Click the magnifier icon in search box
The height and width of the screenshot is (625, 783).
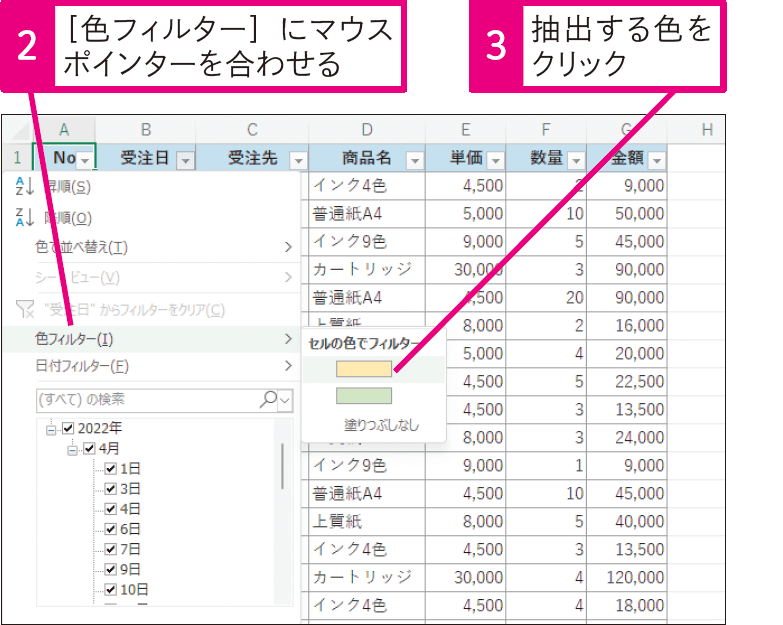click(268, 399)
